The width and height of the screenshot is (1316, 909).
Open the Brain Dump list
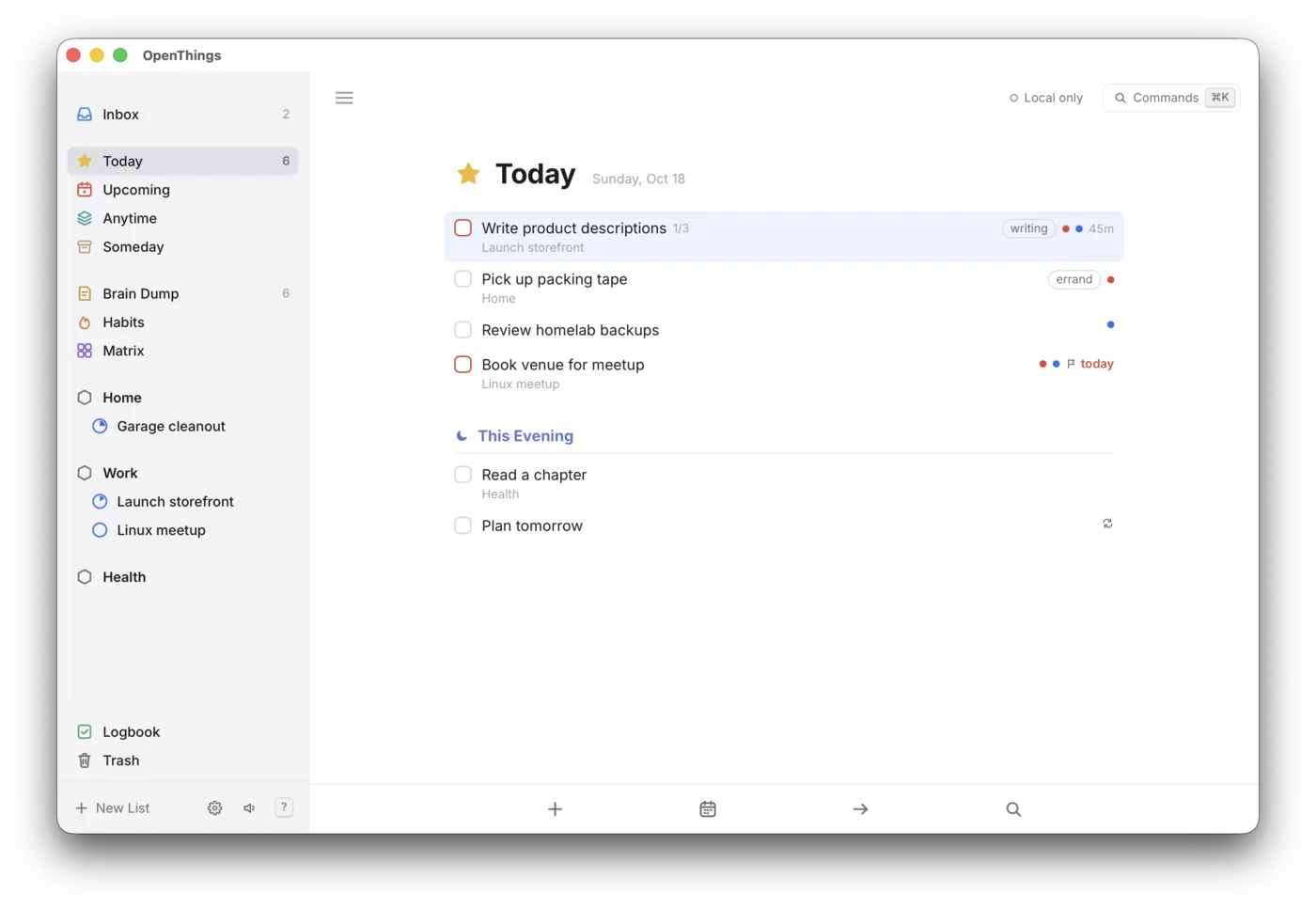point(182,293)
